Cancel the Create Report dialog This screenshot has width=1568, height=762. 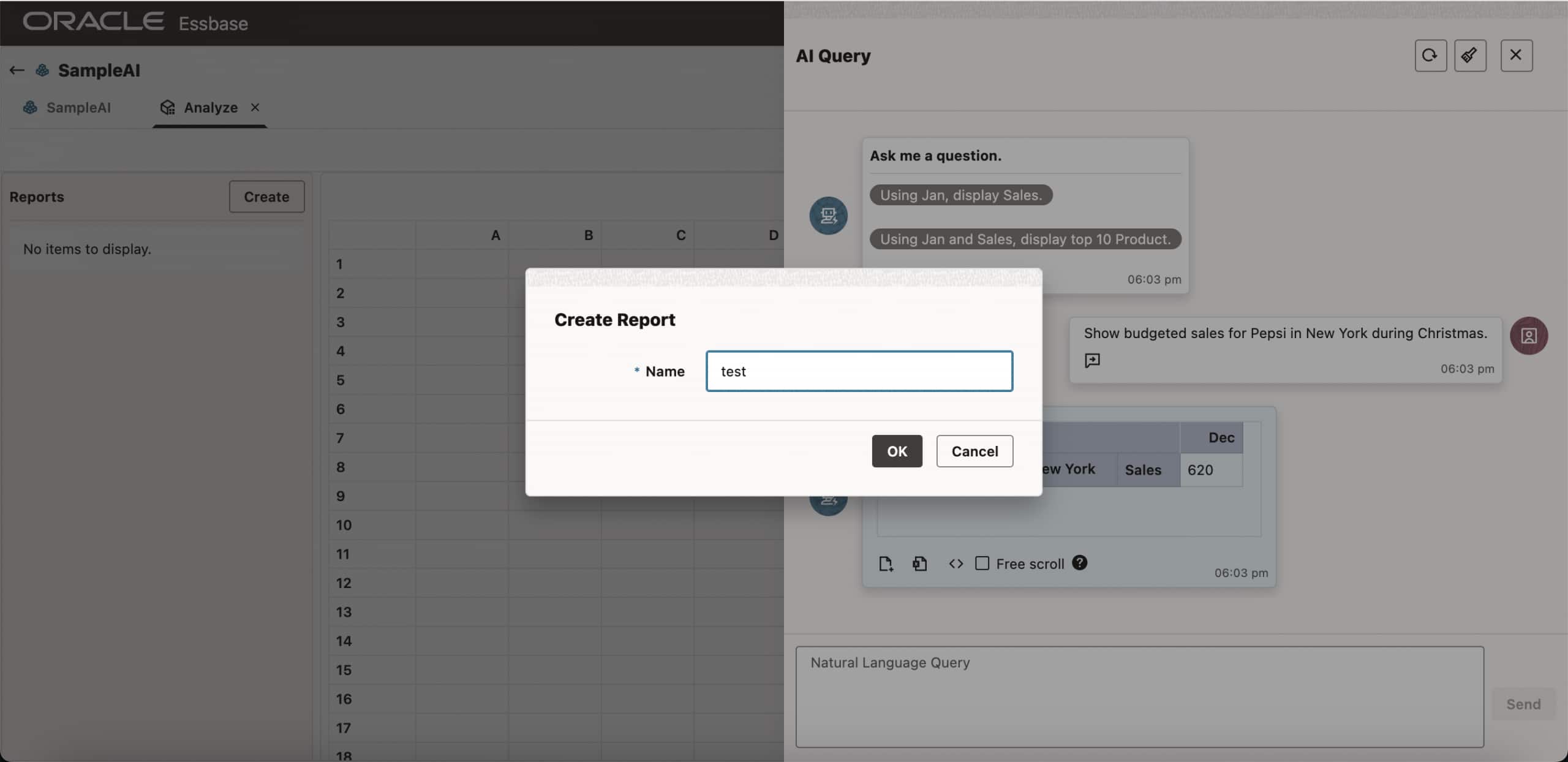[974, 451]
